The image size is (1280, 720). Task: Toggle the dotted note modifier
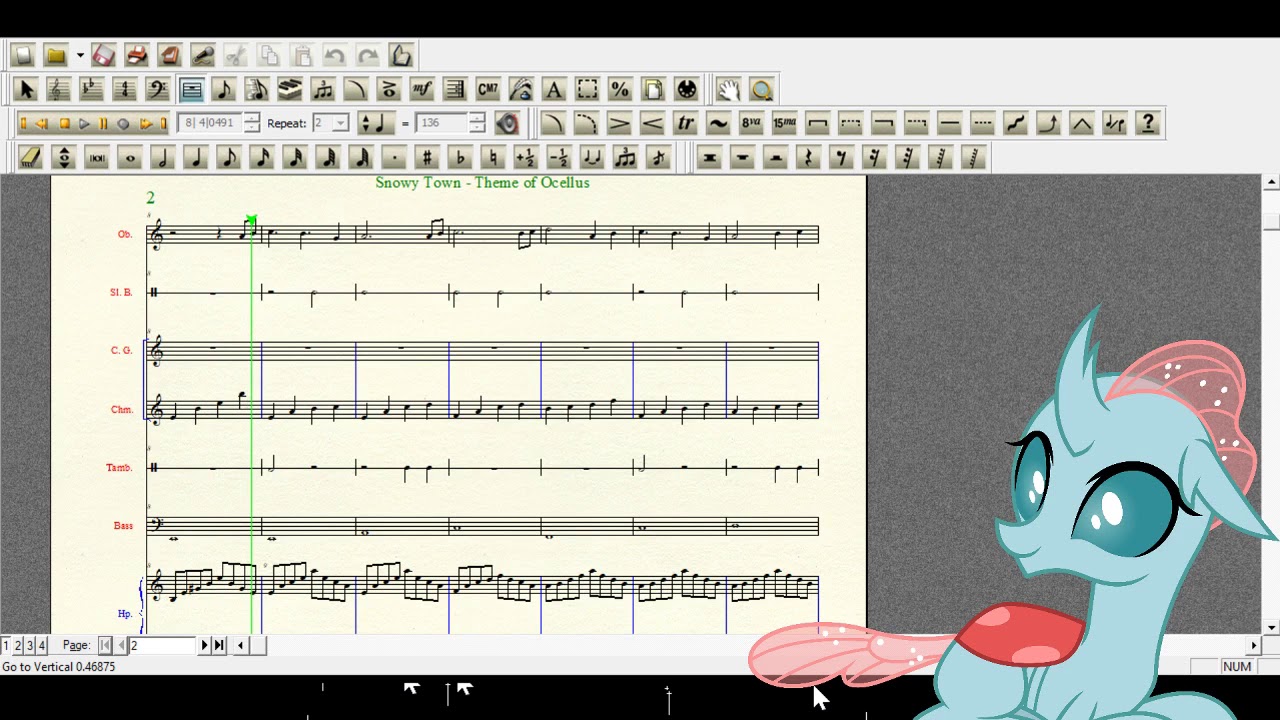pyautogui.click(x=394, y=158)
